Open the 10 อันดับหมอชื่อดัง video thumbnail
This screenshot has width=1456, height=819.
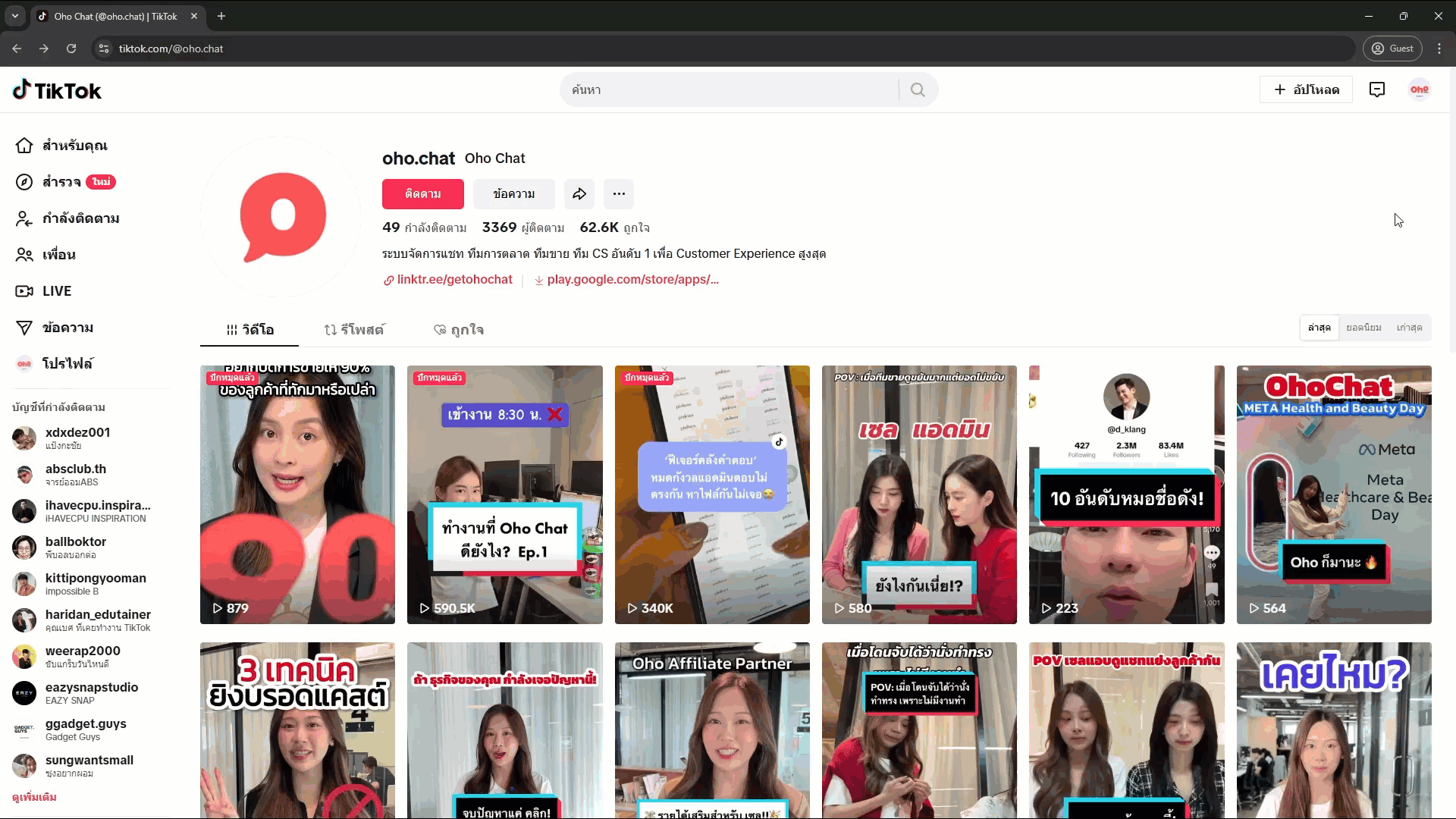(x=1126, y=494)
